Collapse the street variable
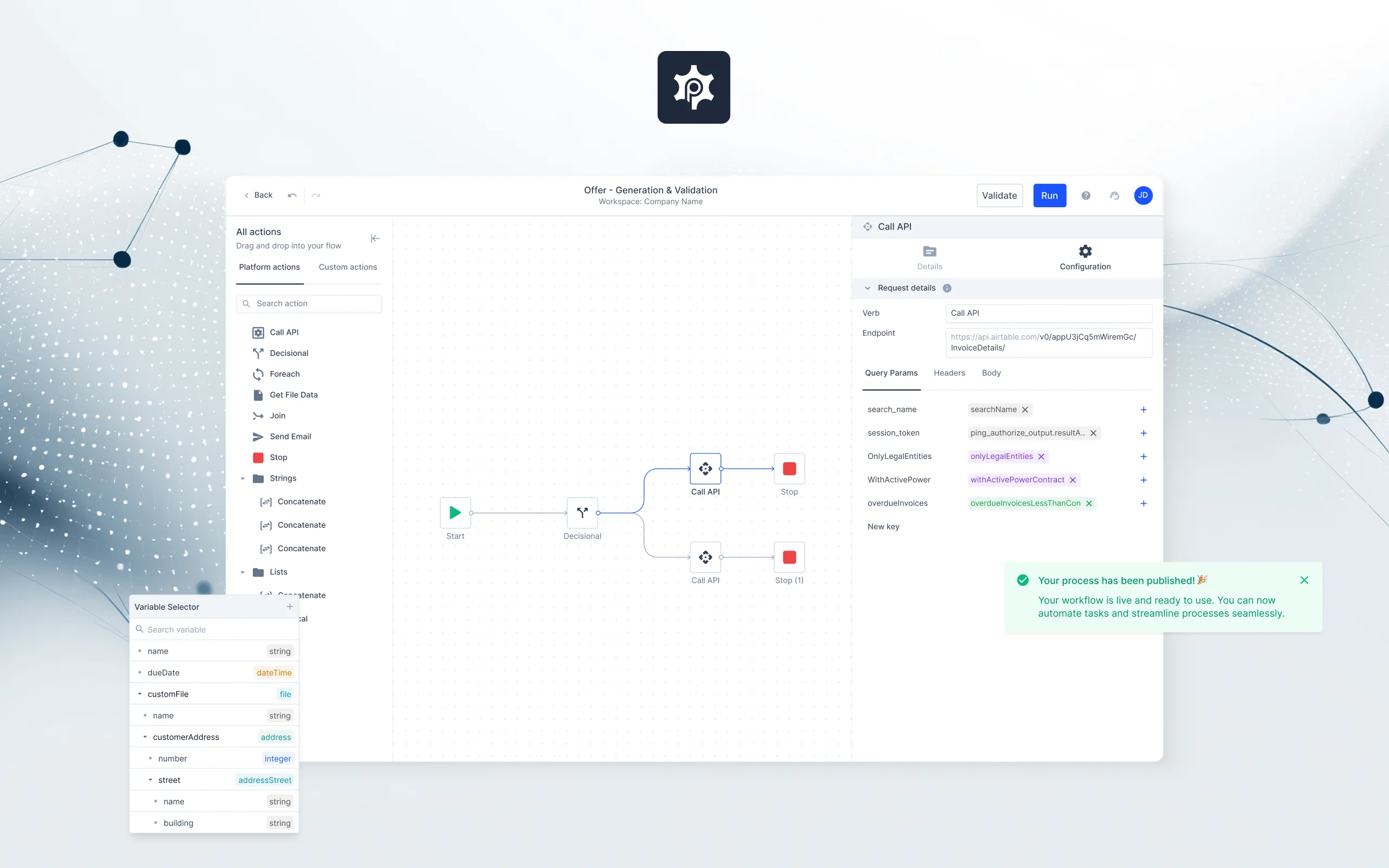The width and height of the screenshot is (1389, 868). click(150, 780)
